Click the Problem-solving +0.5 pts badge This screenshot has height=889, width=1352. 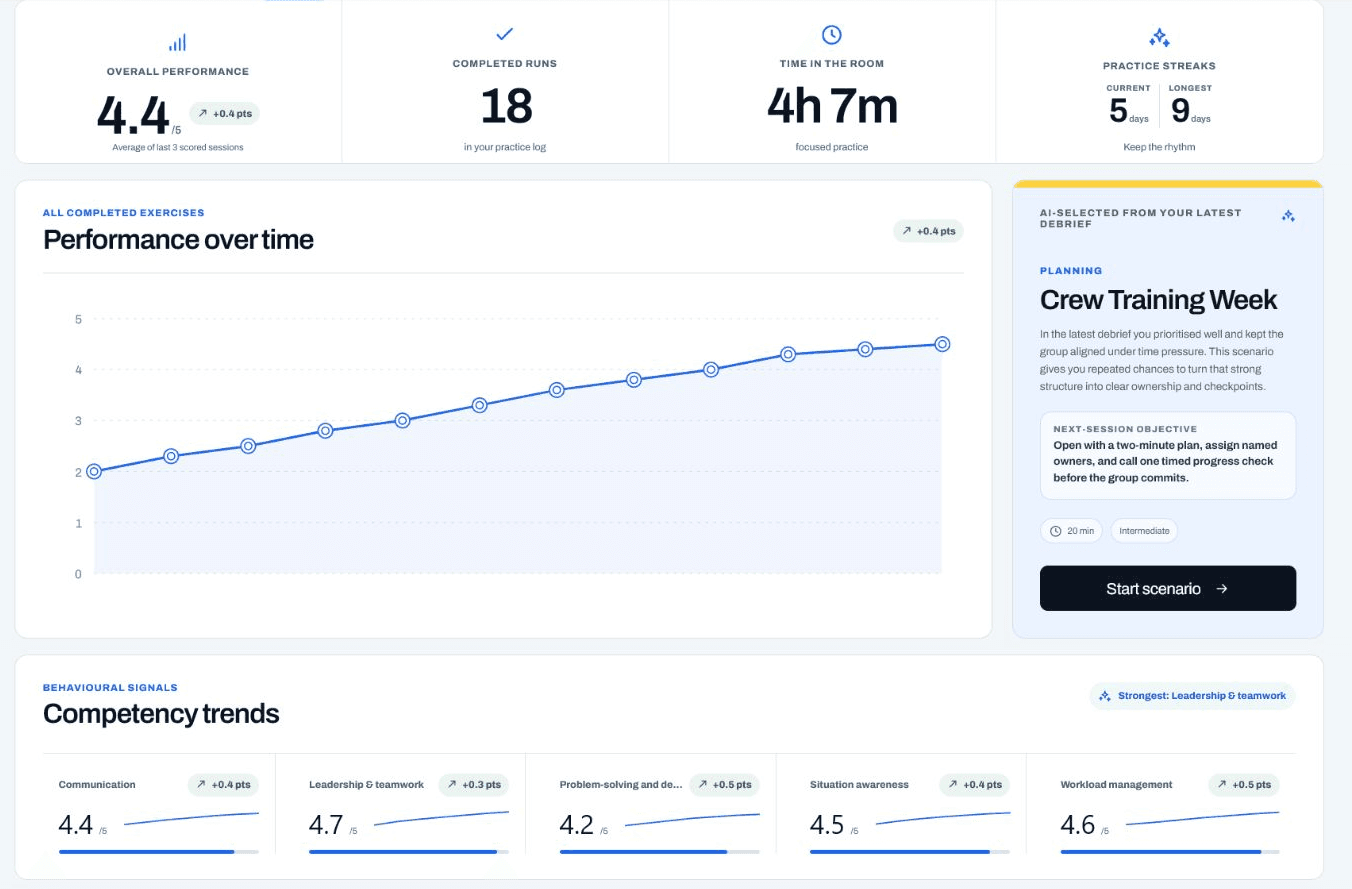pyautogui.click(x=724, y=785)
